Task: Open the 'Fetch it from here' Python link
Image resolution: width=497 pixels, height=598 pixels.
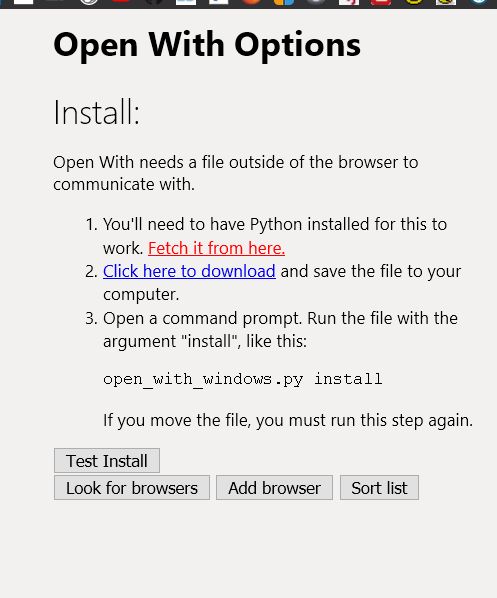Action: click(x=216, y=248)
